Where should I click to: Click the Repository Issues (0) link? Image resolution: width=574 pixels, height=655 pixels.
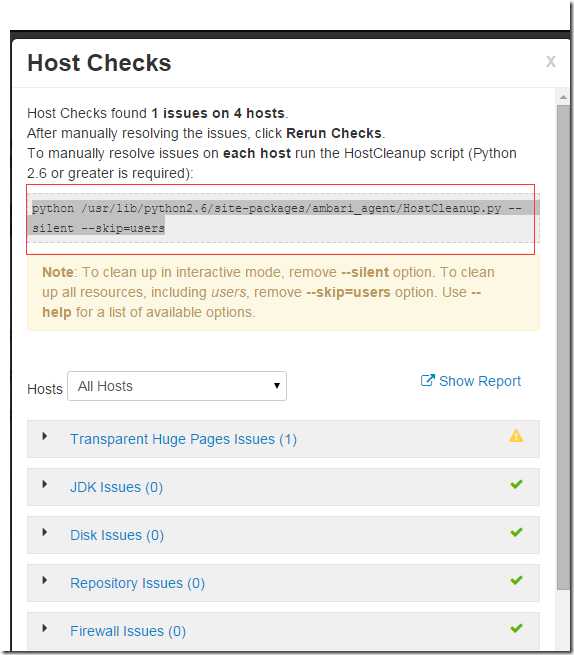coord(137,584)
